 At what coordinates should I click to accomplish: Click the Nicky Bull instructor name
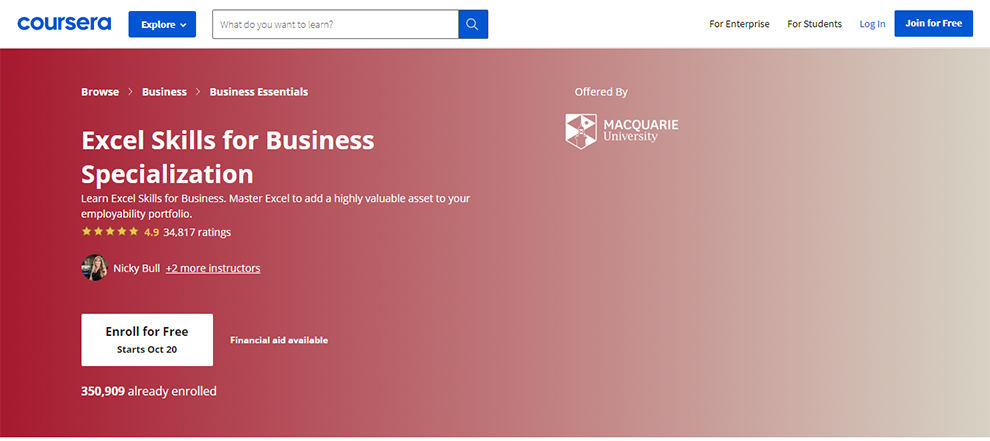point(137,268)
